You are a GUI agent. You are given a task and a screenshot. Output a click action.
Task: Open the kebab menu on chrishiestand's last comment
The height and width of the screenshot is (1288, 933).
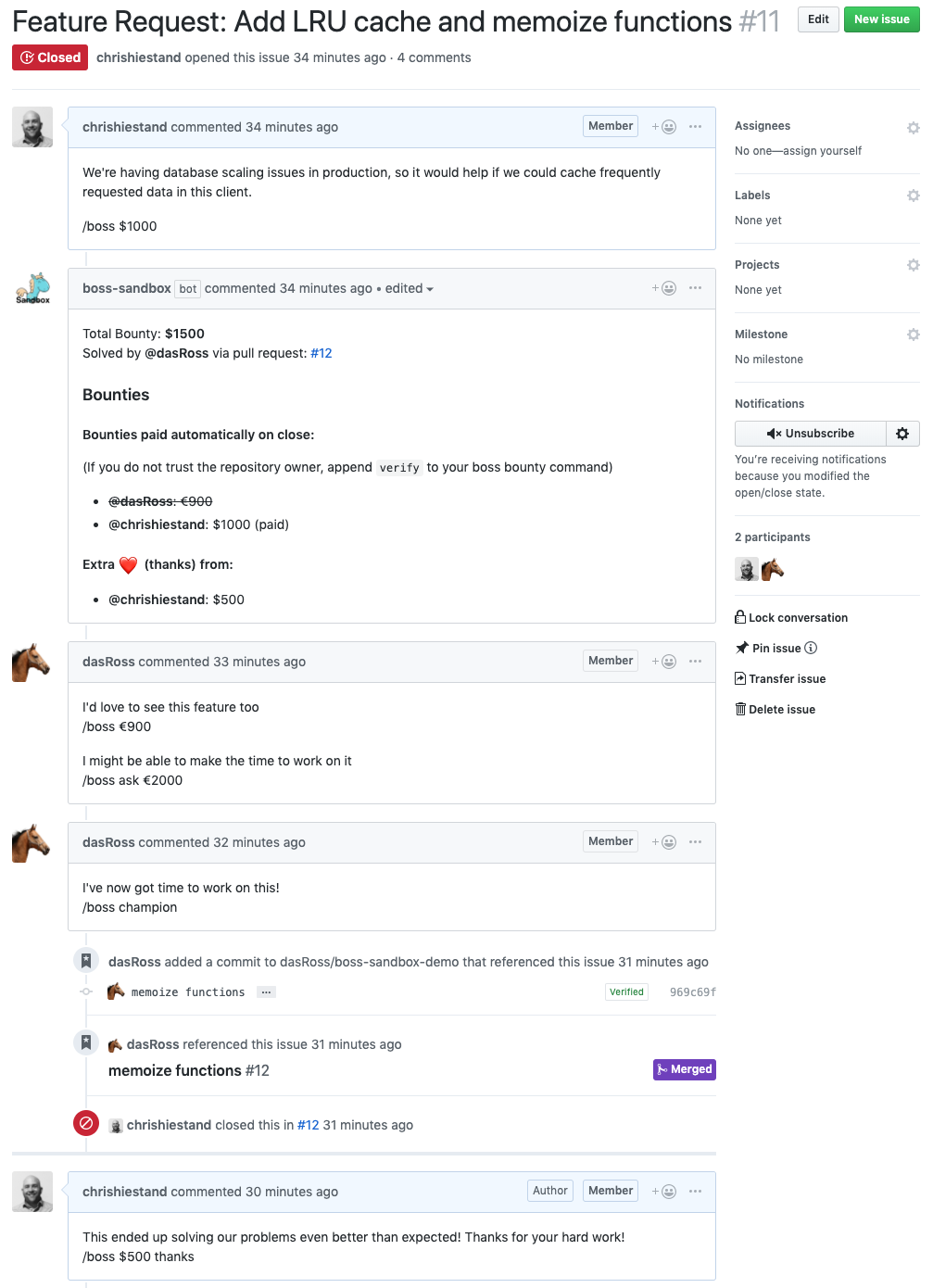pos(696,1192)
